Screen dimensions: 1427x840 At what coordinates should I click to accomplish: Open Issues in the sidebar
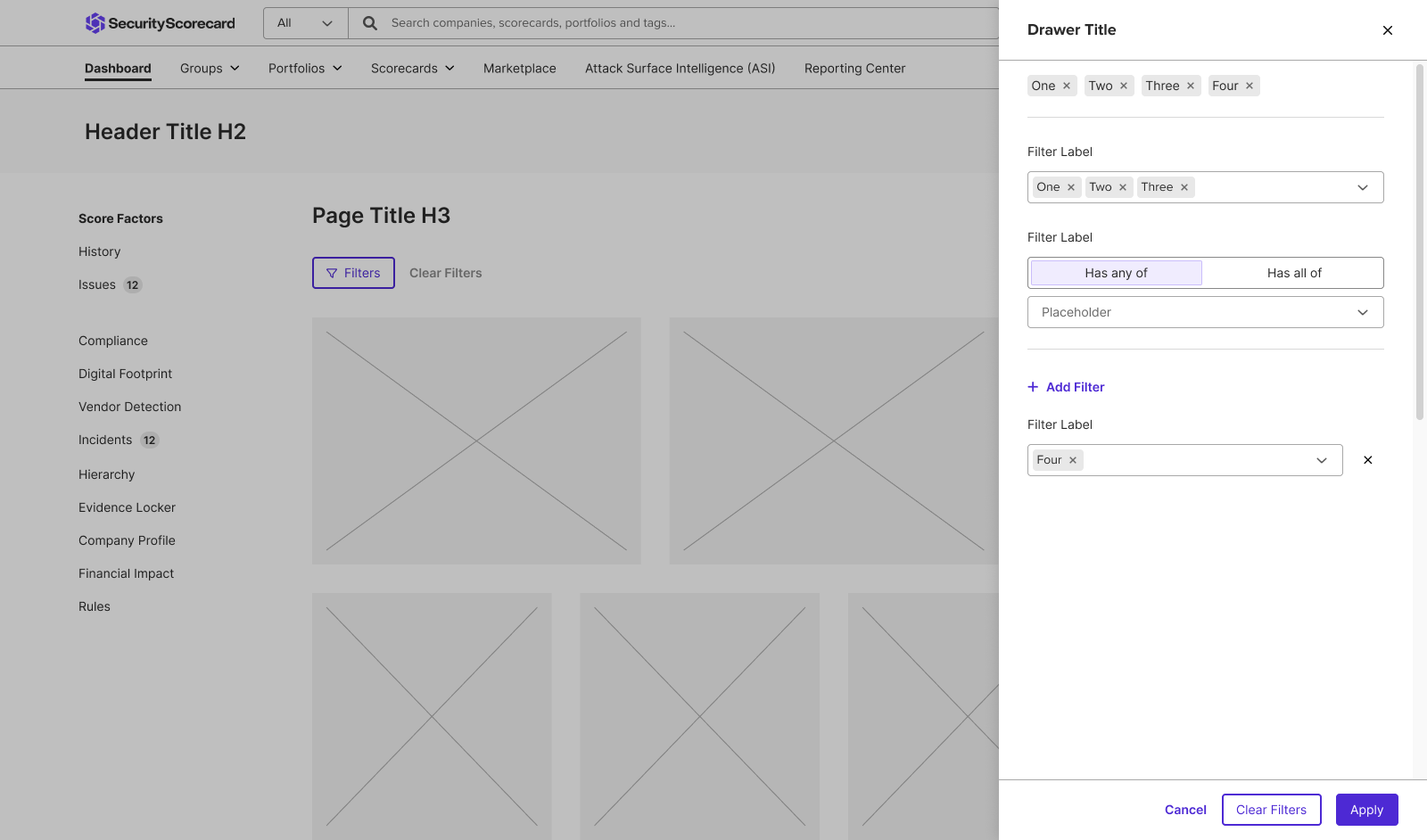(97, 284)
